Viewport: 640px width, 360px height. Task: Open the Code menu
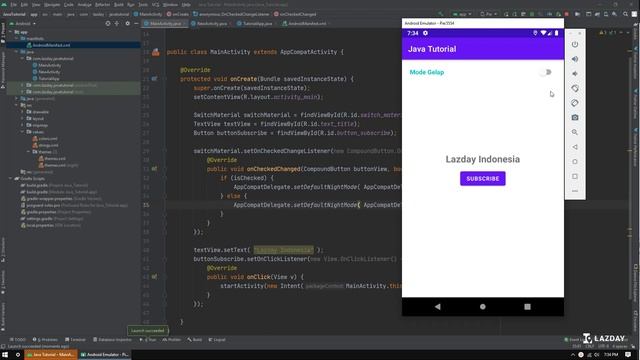click(69, 4)
